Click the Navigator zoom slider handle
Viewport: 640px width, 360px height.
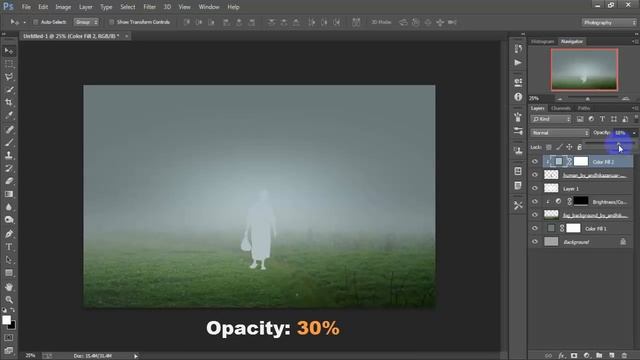(x=588, y=99)
